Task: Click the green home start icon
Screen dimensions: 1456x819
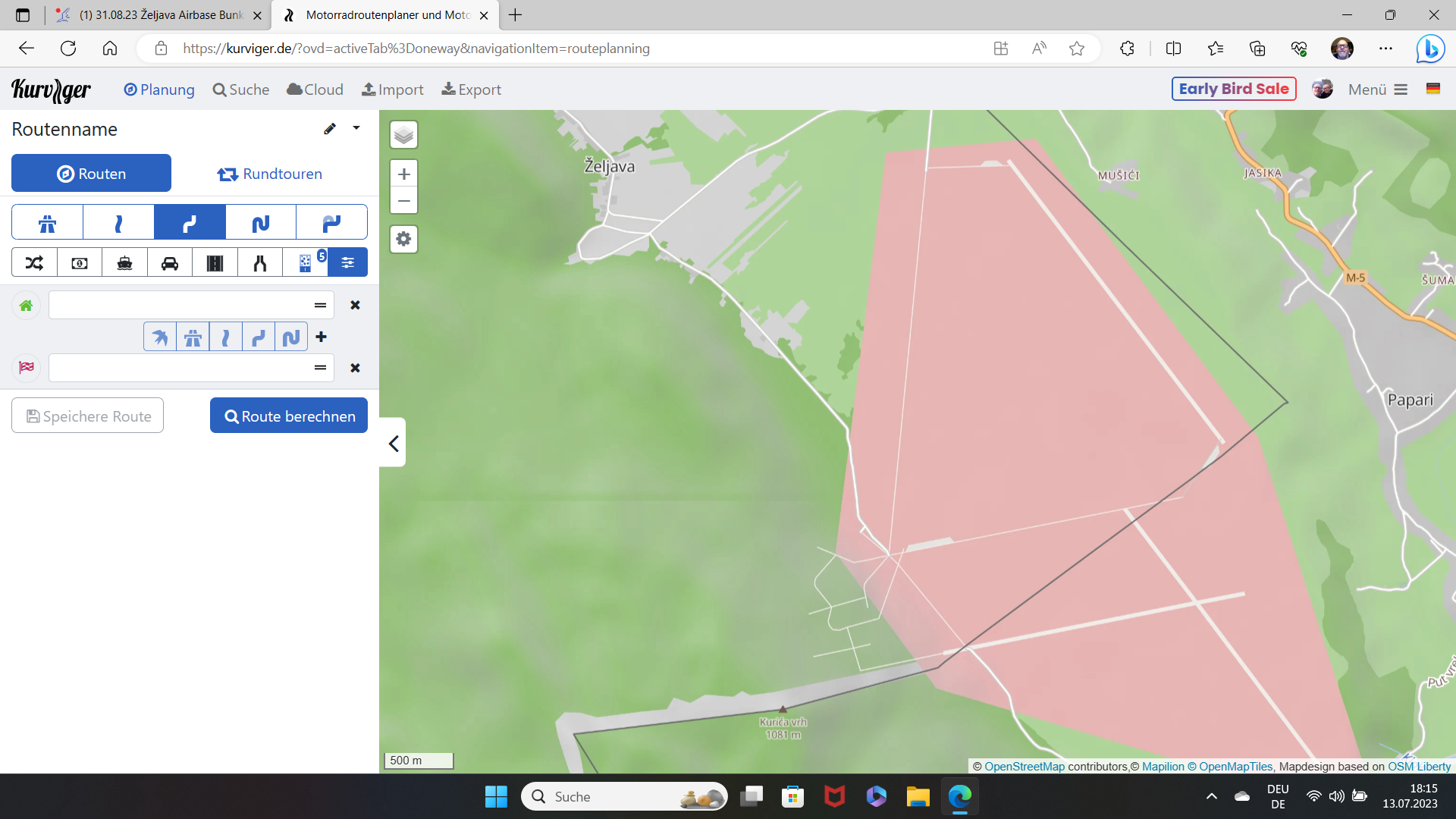Action: [x=26, y=305]
